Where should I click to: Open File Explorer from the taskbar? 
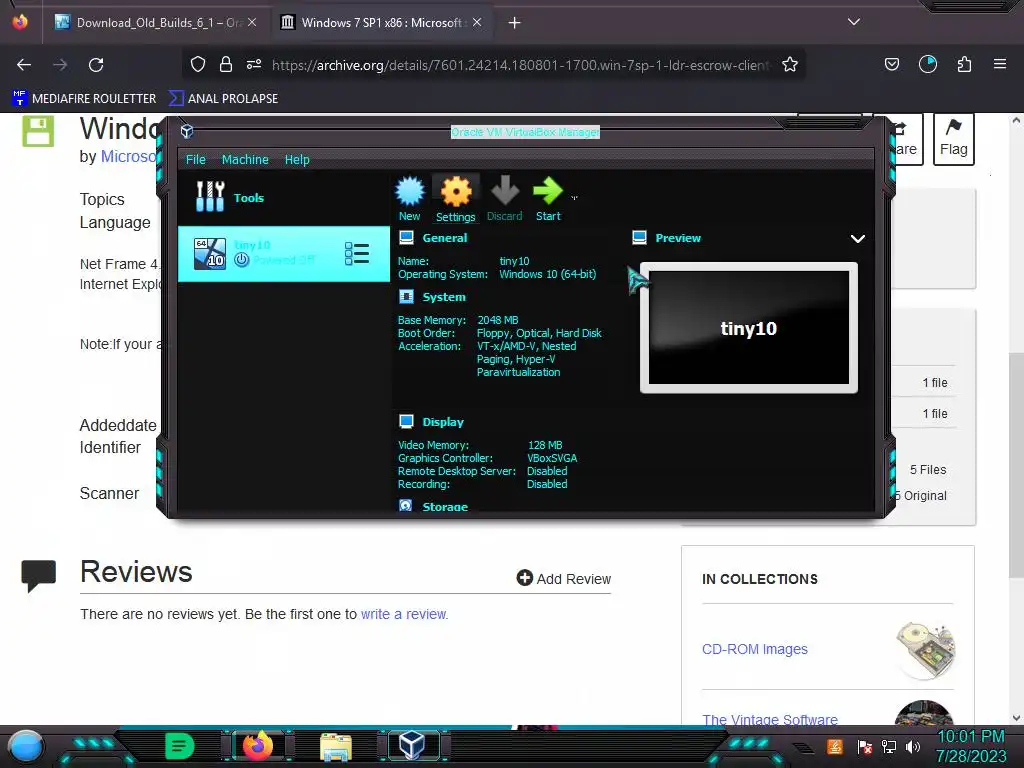tap(336, 746)
